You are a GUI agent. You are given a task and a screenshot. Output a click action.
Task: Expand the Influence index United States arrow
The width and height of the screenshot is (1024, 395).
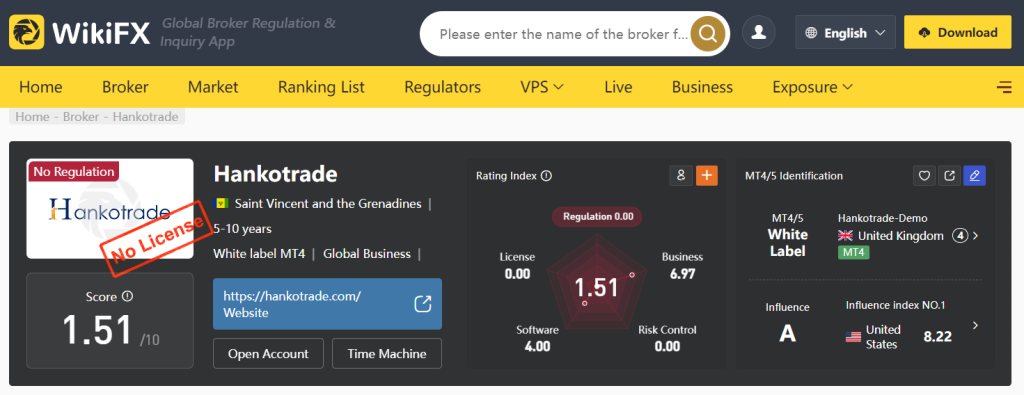click(x=975, y=325)
